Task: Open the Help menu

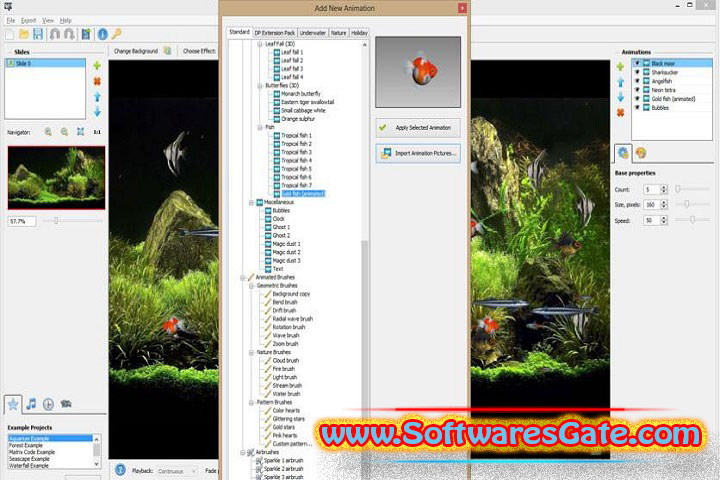Action: click(66, 21)
